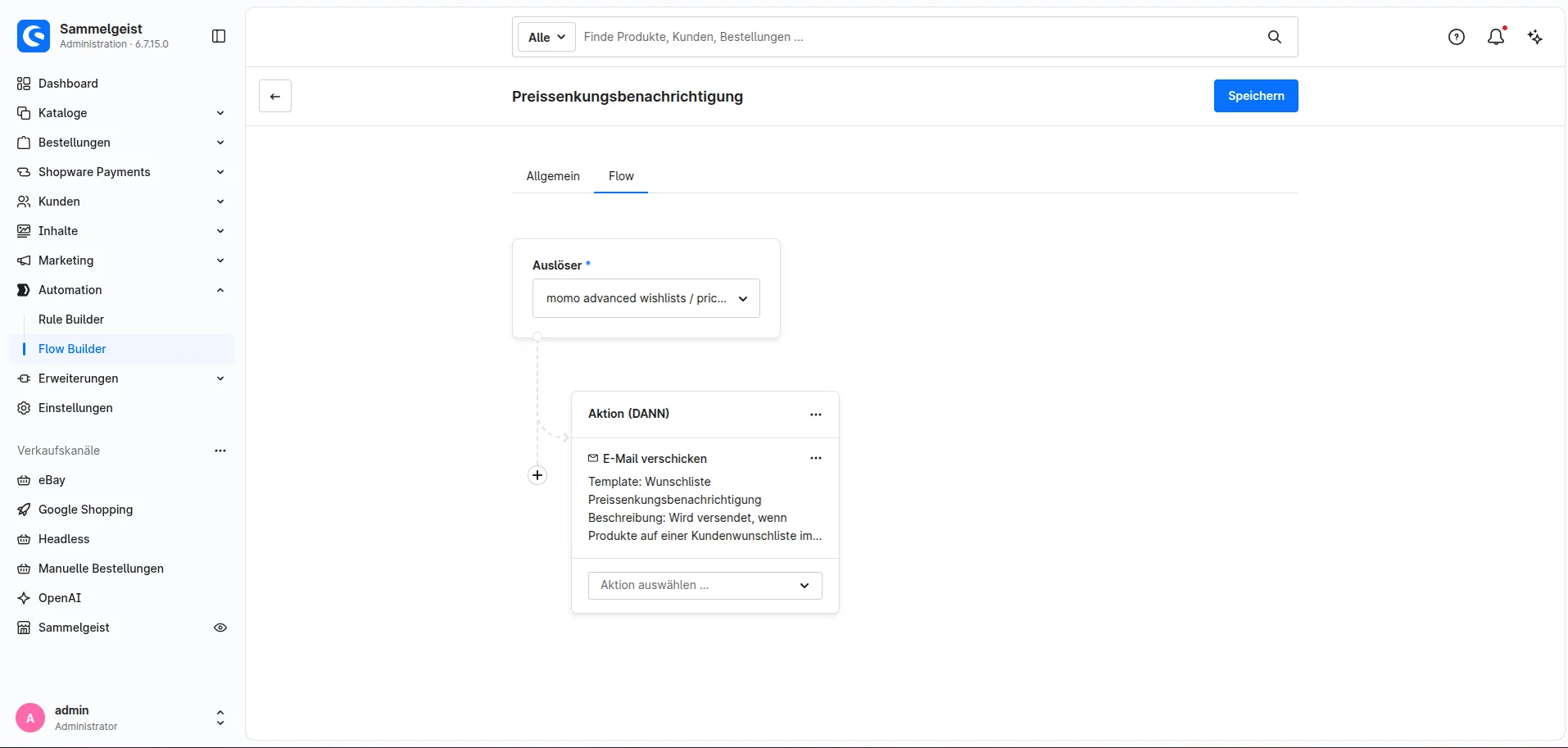This screenshot has height=748, width=1568.
Task: Click the Inhalte icon
Action: [24, 231]
